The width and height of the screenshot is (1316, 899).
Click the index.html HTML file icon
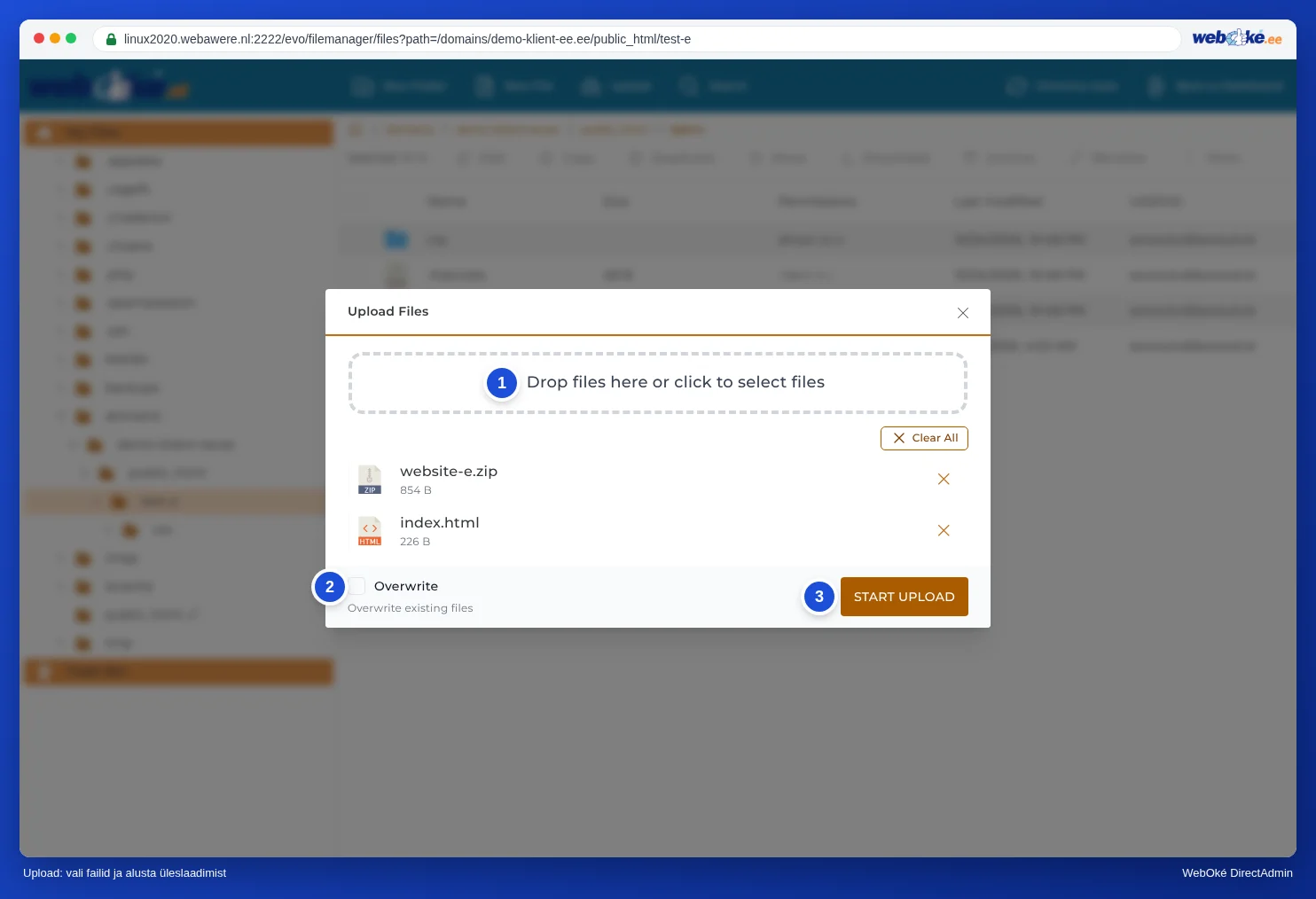pyautogui.click(x=370, y=531)
